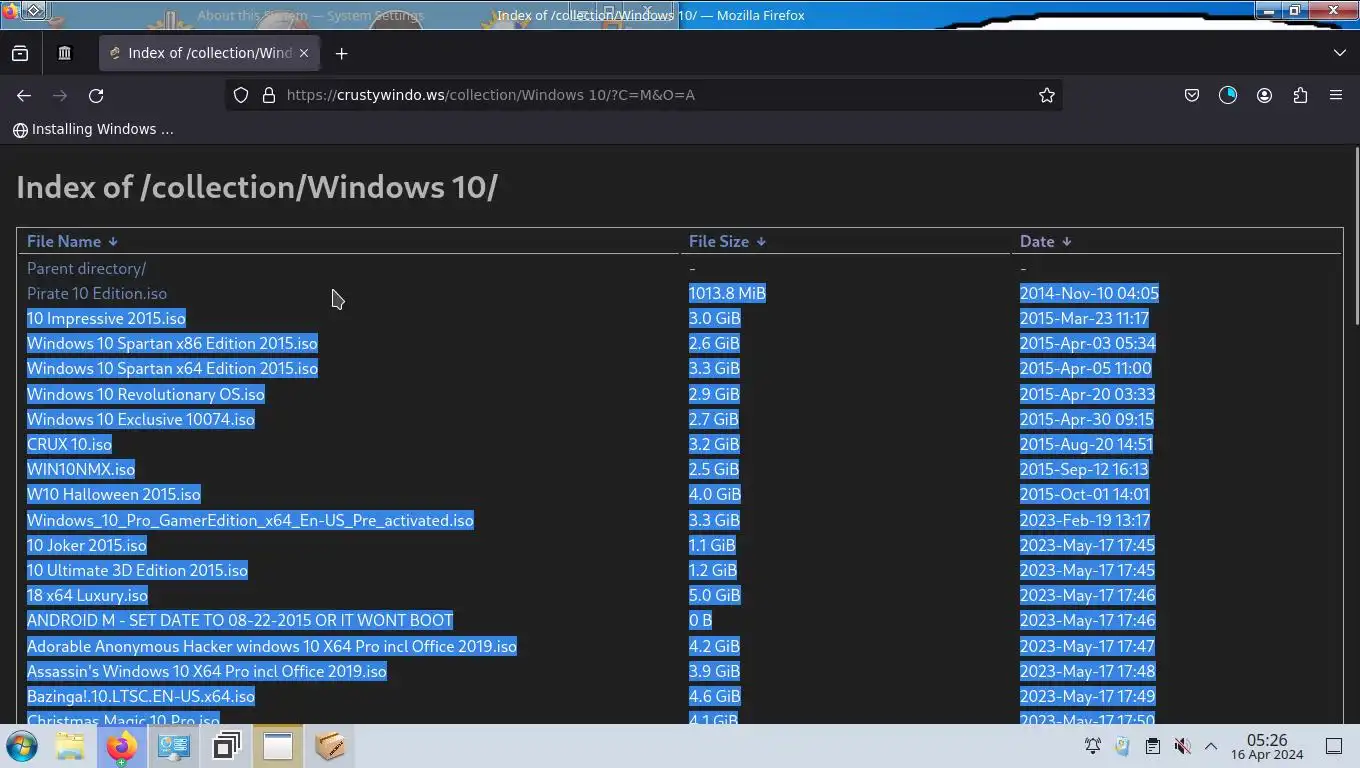This screenshot has height=768, width=1360.
Task: Open Windows 10 Spartan x64 Edition 2015.iso
Action: coord(172,368)
